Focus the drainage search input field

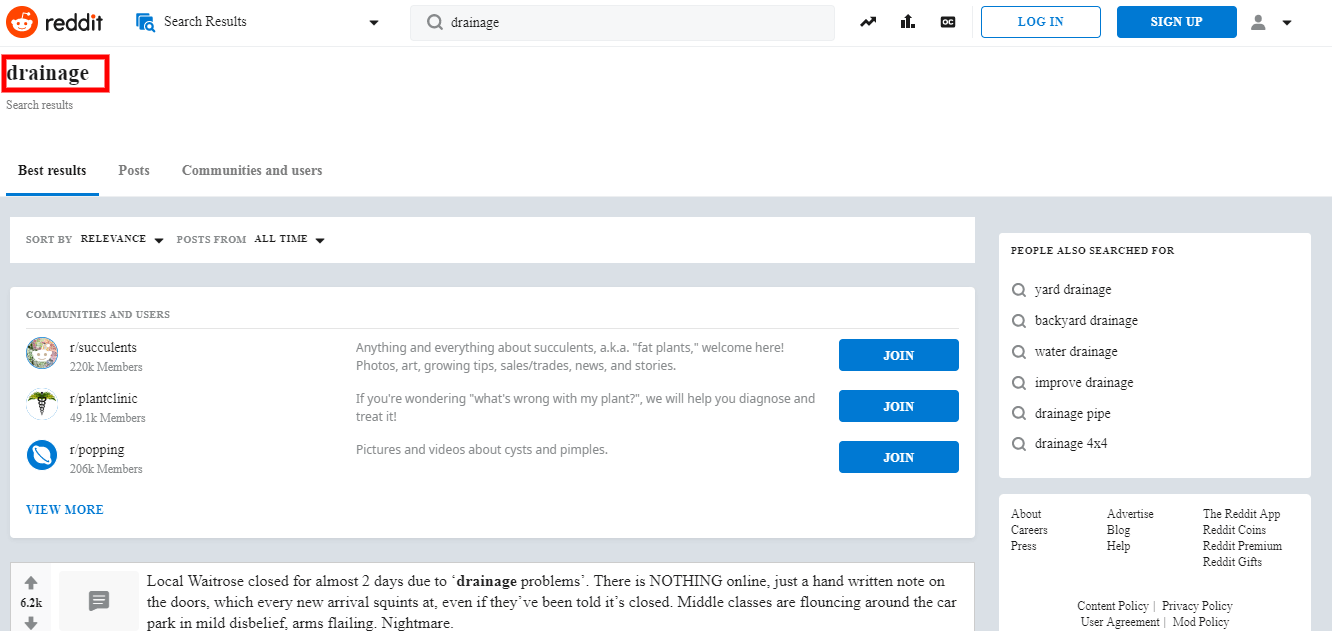(x=622, y=23)
